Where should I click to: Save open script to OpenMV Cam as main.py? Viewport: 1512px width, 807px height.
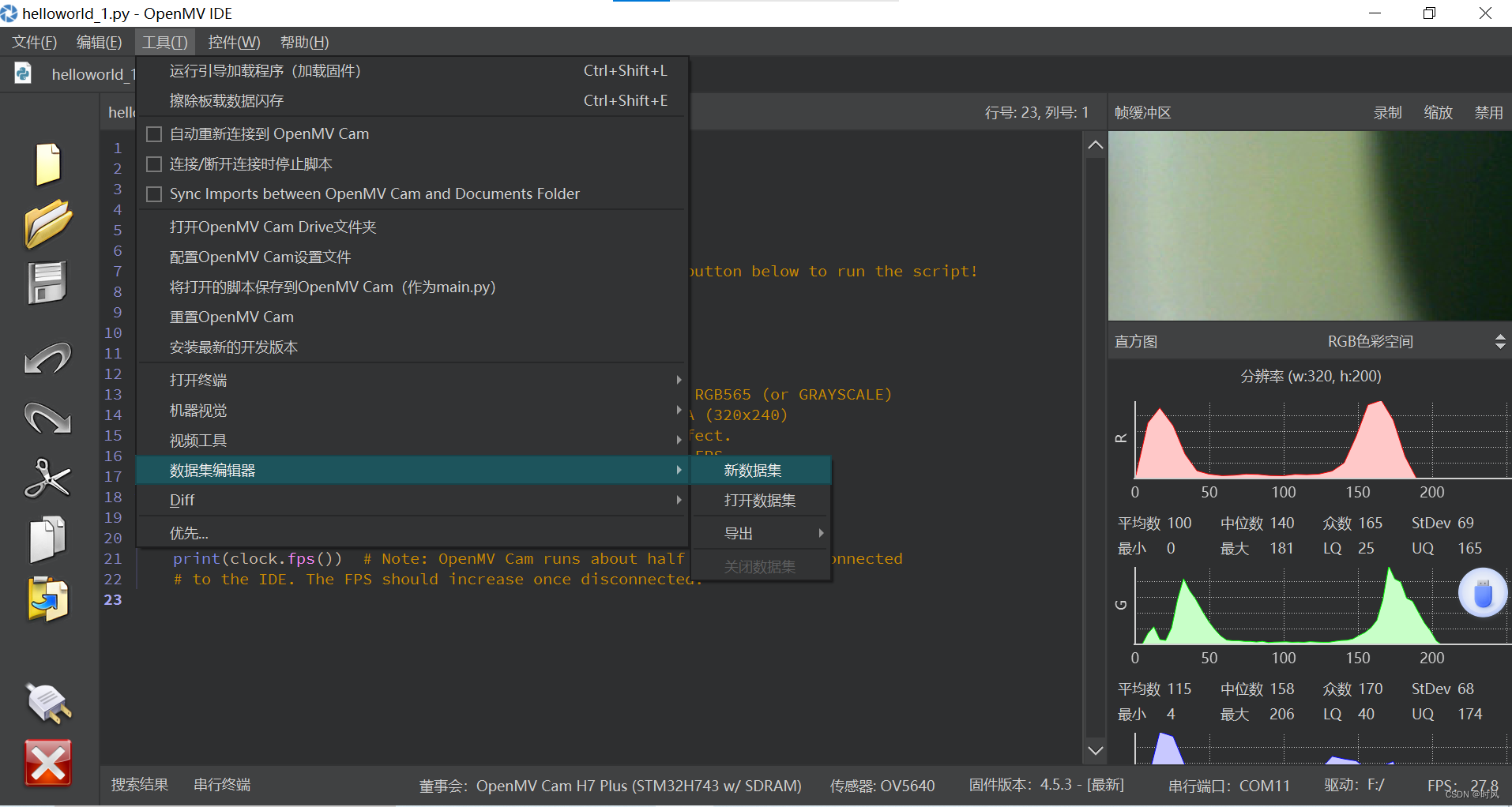click(412, 287)
